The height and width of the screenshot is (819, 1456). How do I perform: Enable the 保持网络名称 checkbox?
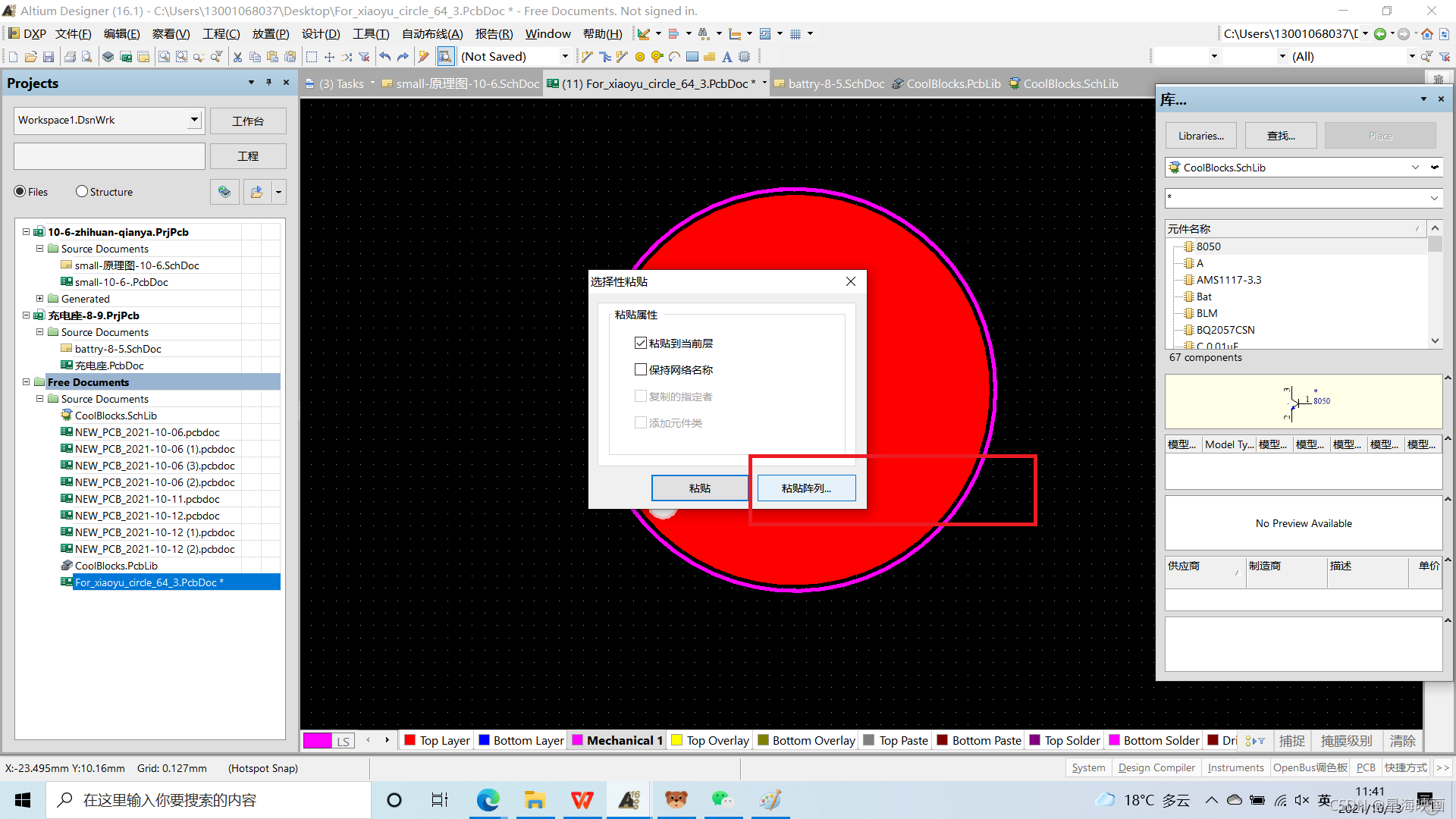[x=641, y=370]
